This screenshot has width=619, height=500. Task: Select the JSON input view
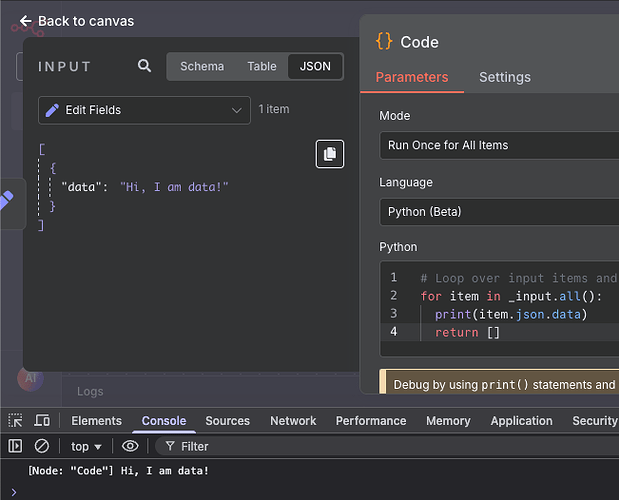(x=315, y=66)
